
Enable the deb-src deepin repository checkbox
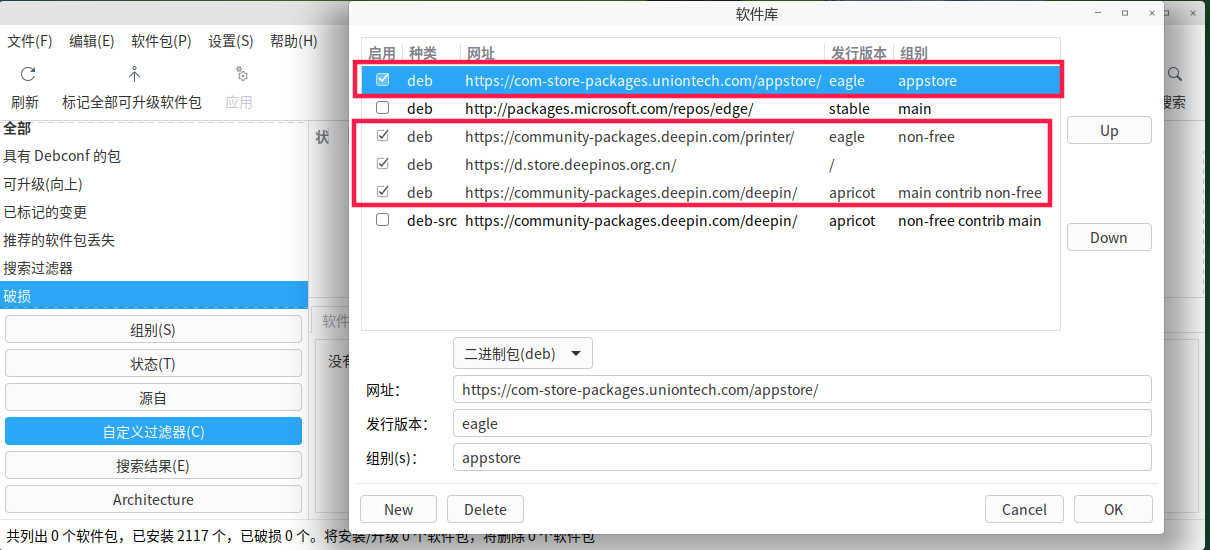382,220
